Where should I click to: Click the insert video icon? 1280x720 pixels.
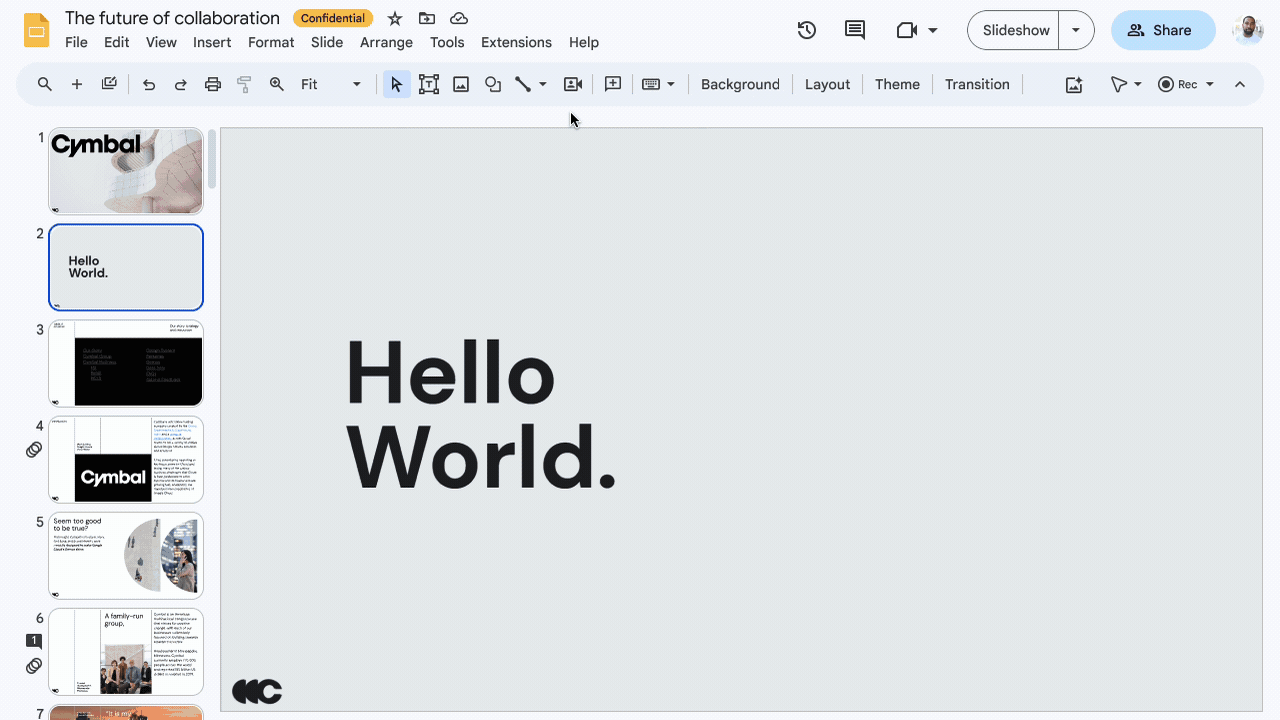[x=573, y=84]
